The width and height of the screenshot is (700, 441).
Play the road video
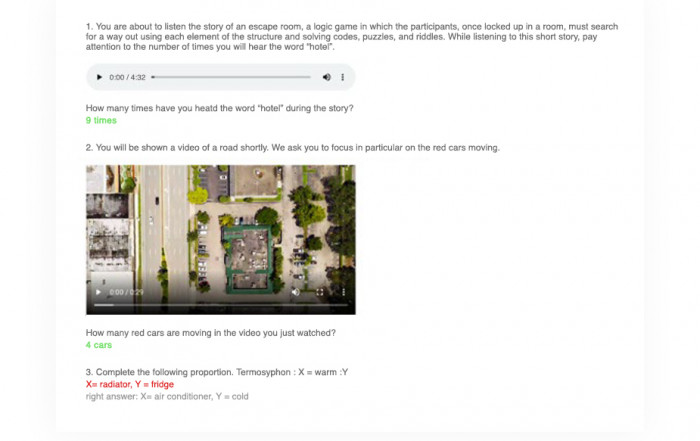[x=98, y=292]
